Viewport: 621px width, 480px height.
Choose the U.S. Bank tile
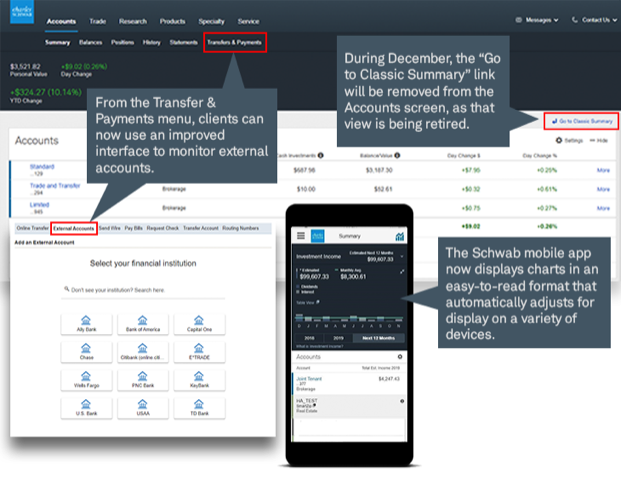(86, 408)
